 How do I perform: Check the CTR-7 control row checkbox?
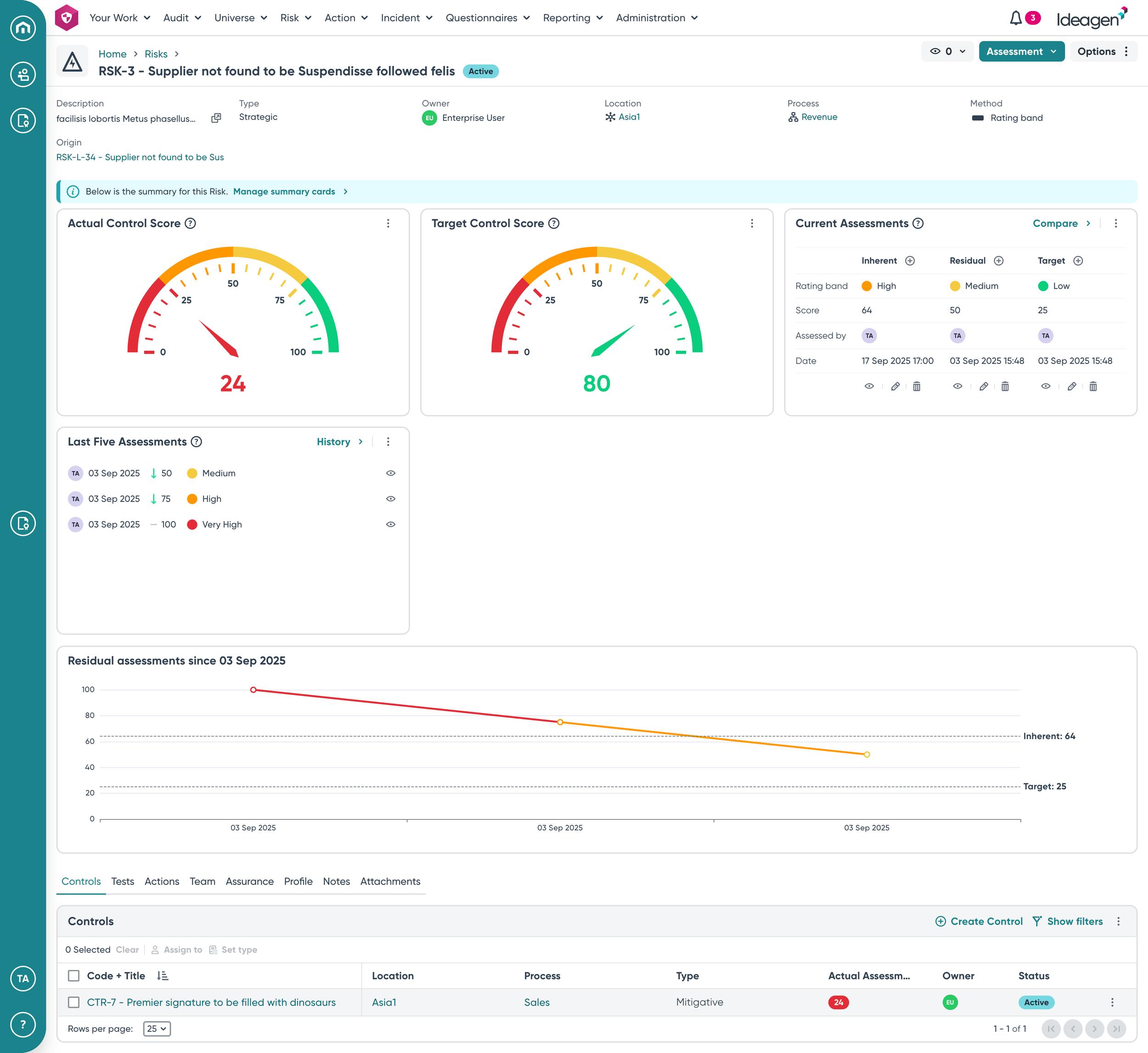(73, 1002)
